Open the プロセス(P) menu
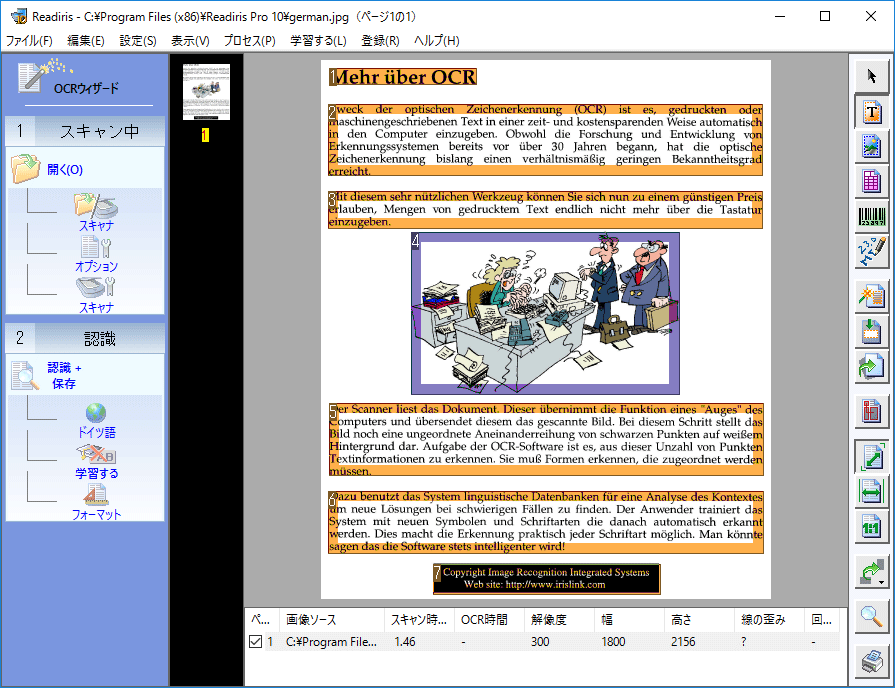 (249, 41)
